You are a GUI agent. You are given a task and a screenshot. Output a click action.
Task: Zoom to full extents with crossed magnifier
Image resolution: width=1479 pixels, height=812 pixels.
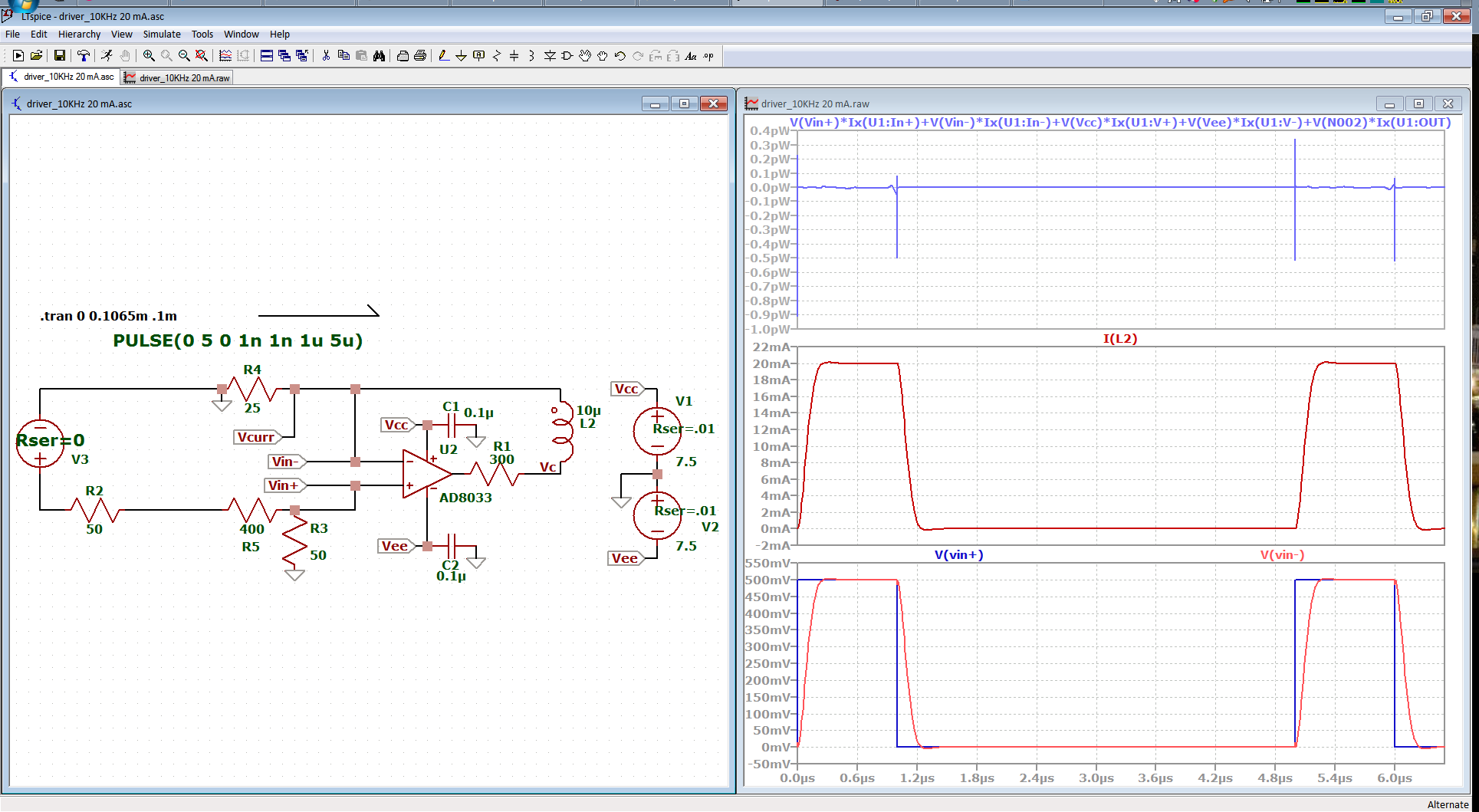pyautogui.click(x=202, y=55)
